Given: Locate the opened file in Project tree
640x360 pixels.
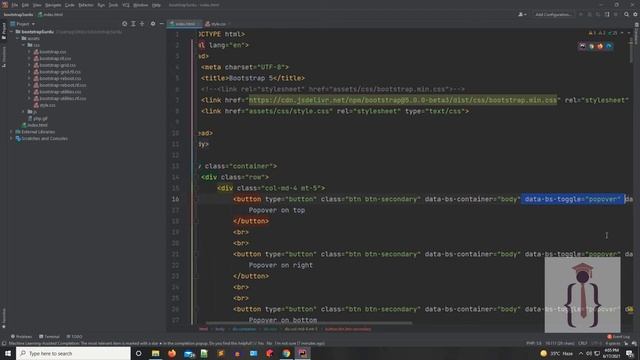Looking at the screenshot, I should 124,24.
